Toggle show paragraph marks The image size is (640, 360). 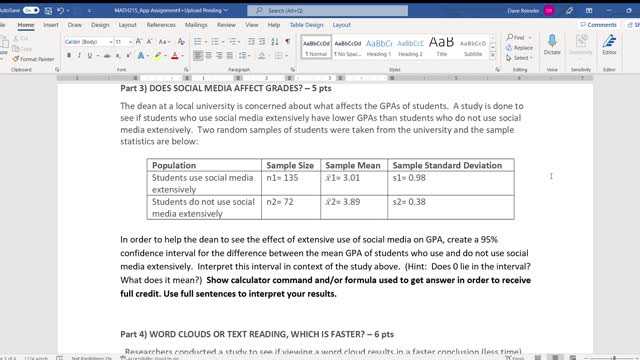(288, 41)
